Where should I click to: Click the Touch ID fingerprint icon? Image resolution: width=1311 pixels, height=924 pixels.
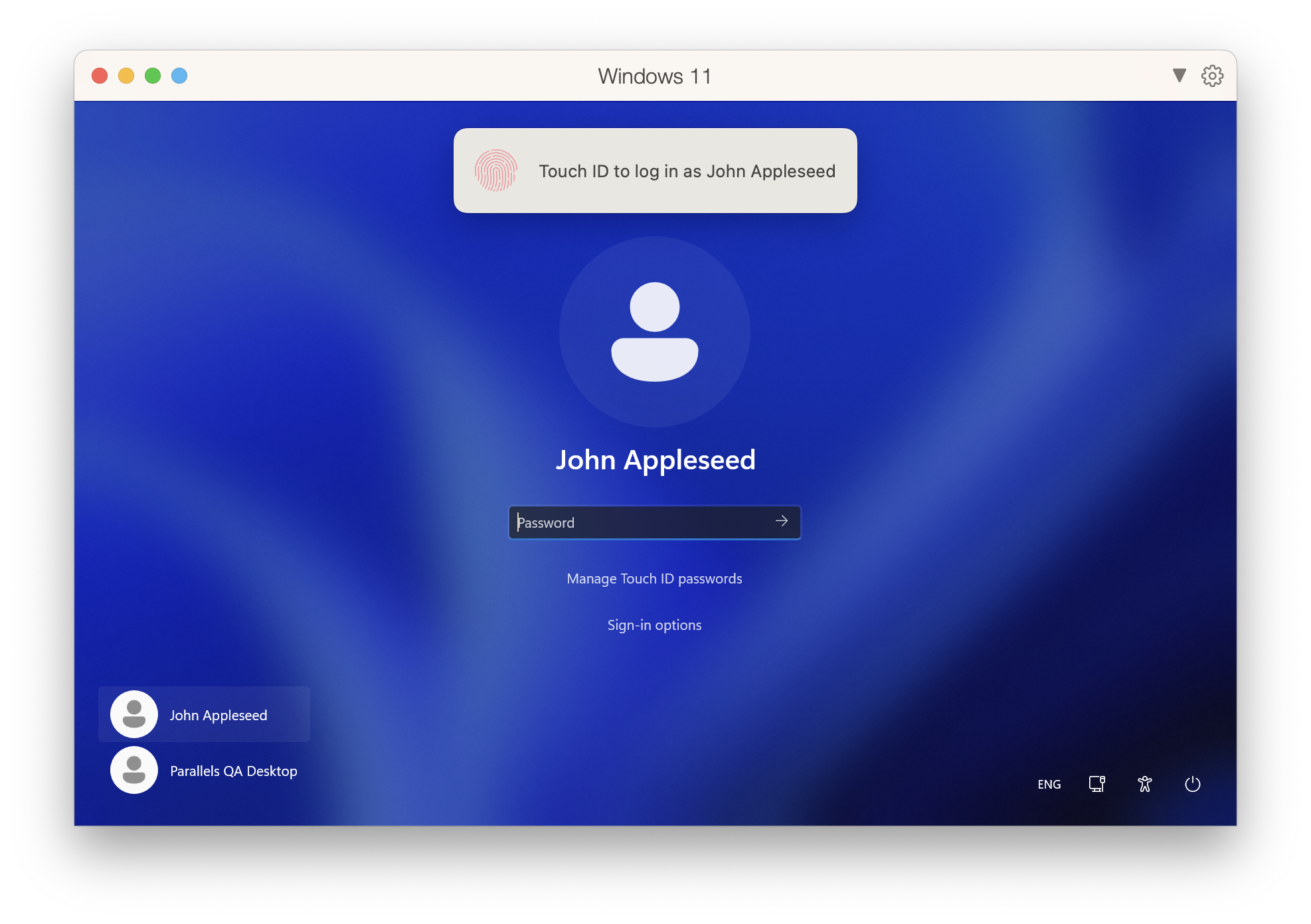click(x=496, y=170)
